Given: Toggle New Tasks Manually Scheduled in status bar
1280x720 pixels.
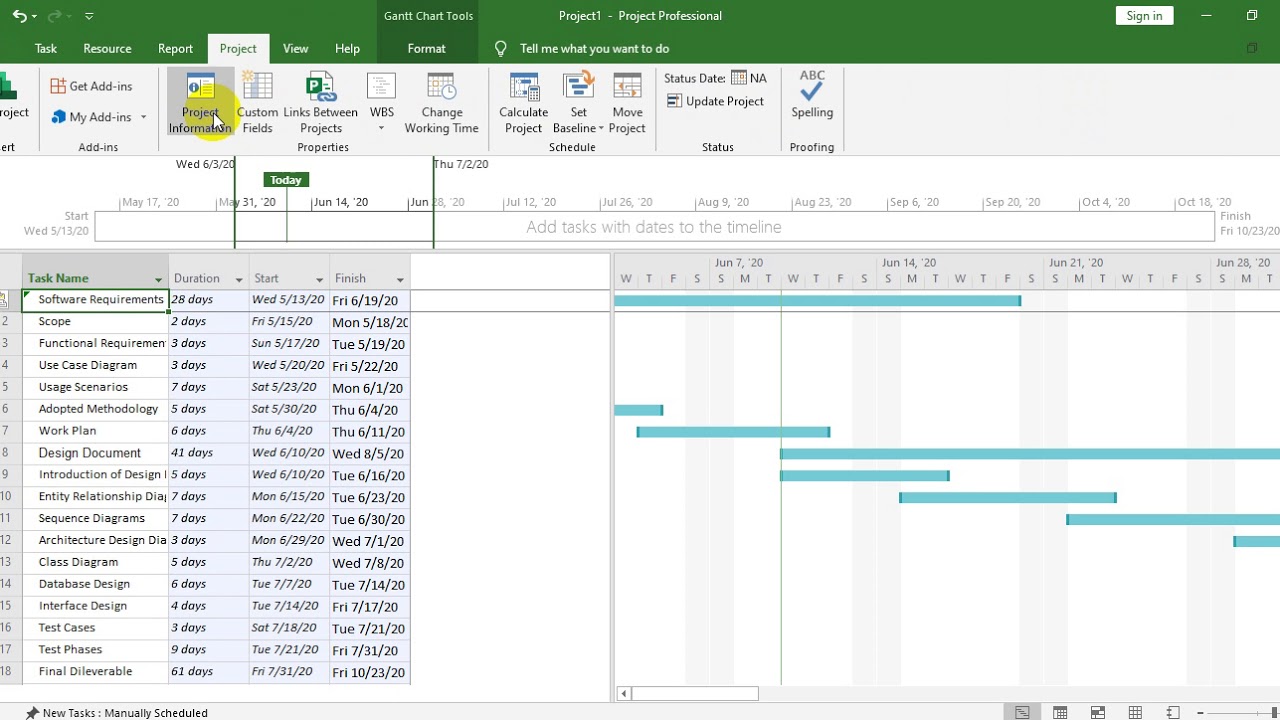Looking at the screenshot, I should [x=116, y=713].
